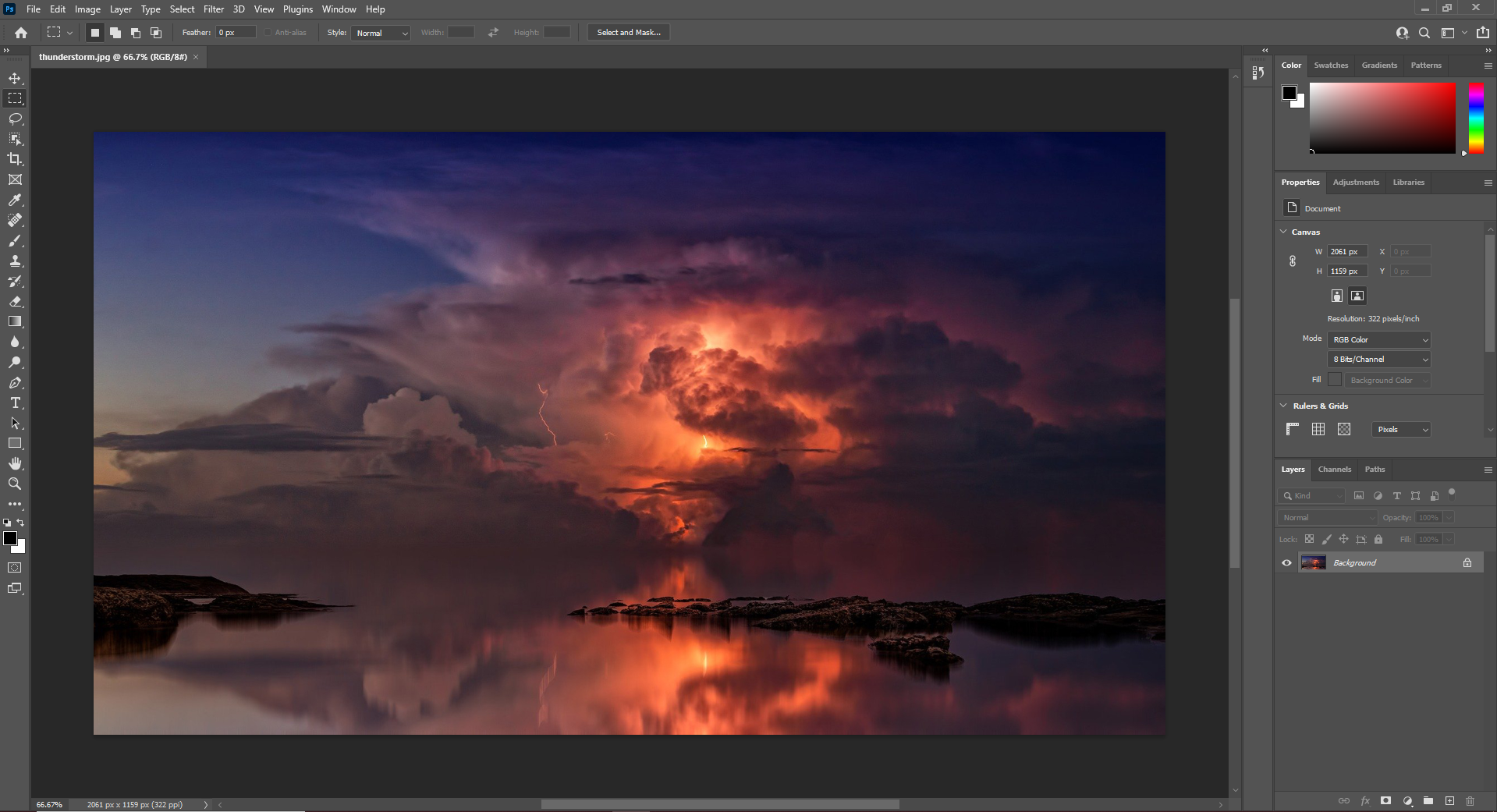The image size is (1497, 812).
Task: Select the Zoom tool
Action: click(15, 484)
